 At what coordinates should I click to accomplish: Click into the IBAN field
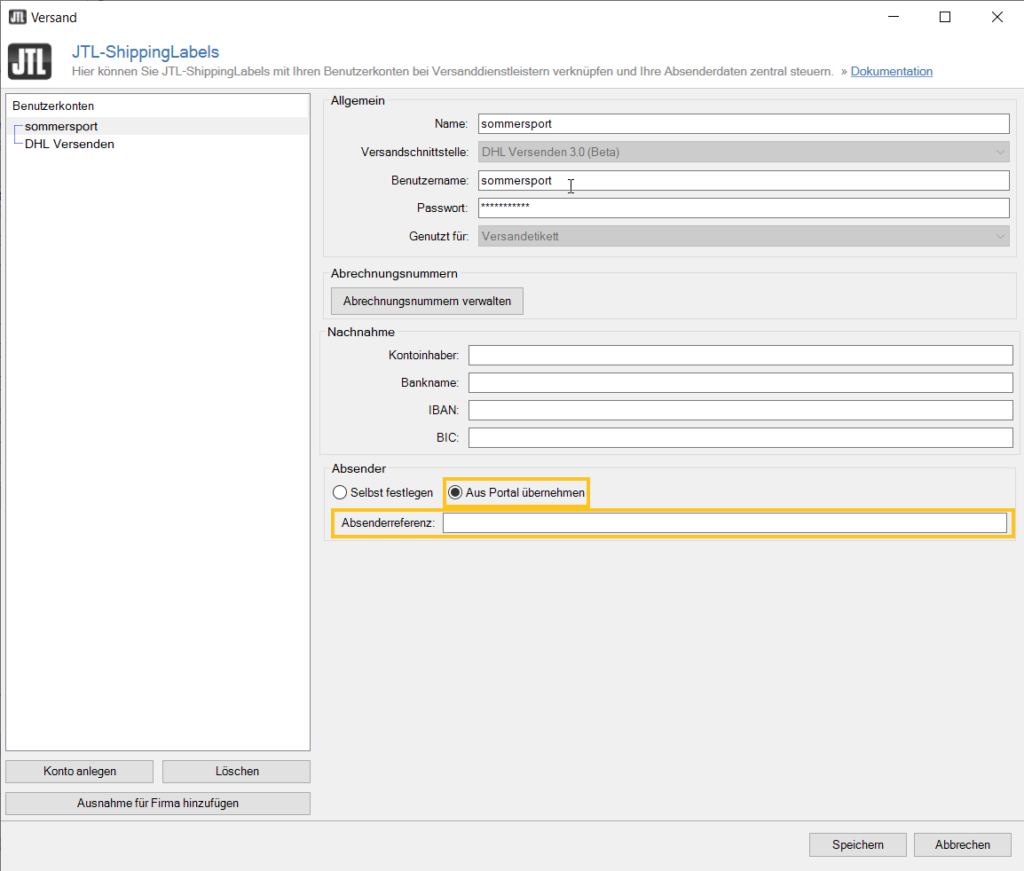coord(740,410)
